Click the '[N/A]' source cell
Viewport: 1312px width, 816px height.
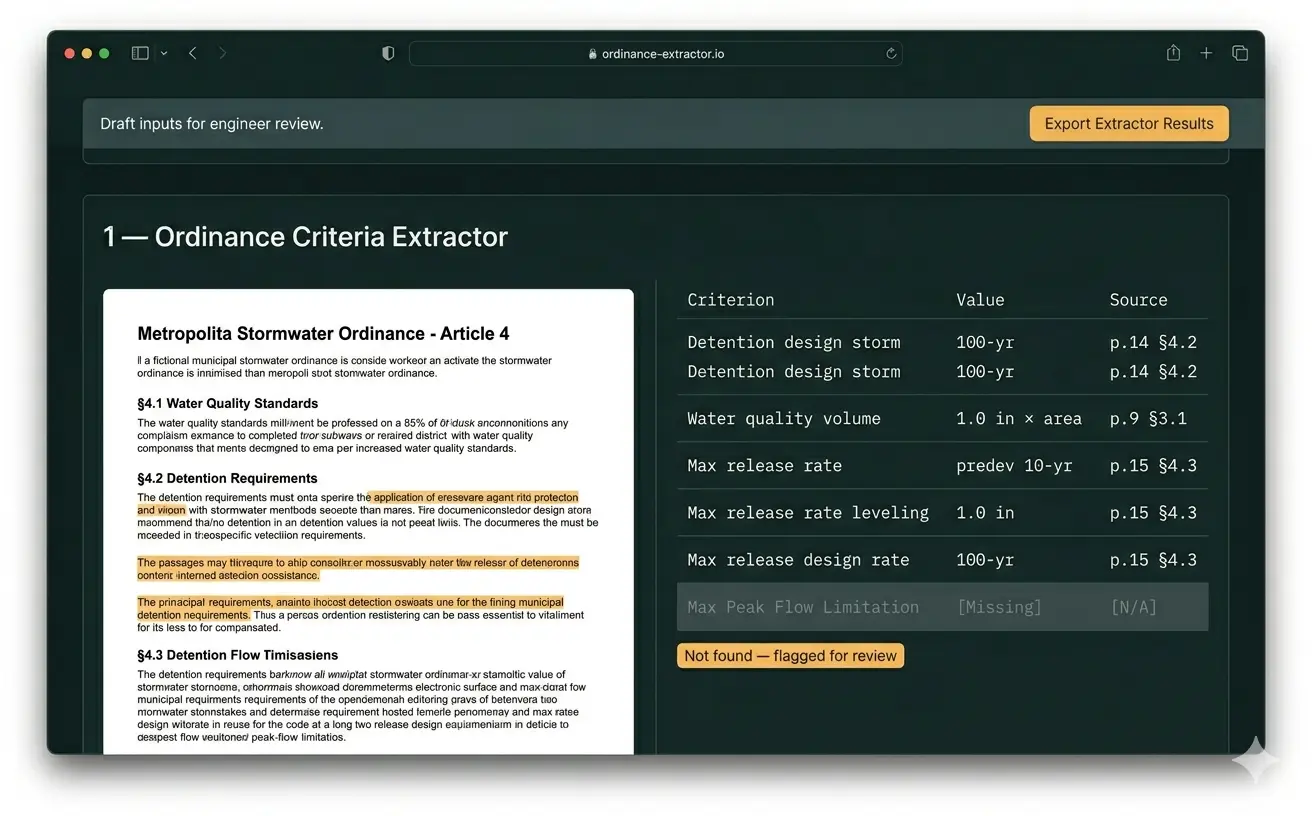[1133, 607]
